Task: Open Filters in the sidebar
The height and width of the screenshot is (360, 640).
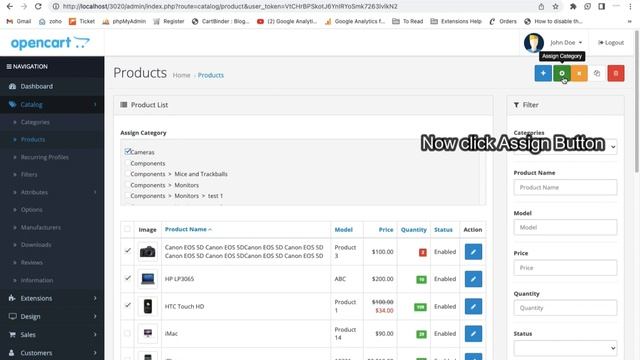Action: coord(29,174)
